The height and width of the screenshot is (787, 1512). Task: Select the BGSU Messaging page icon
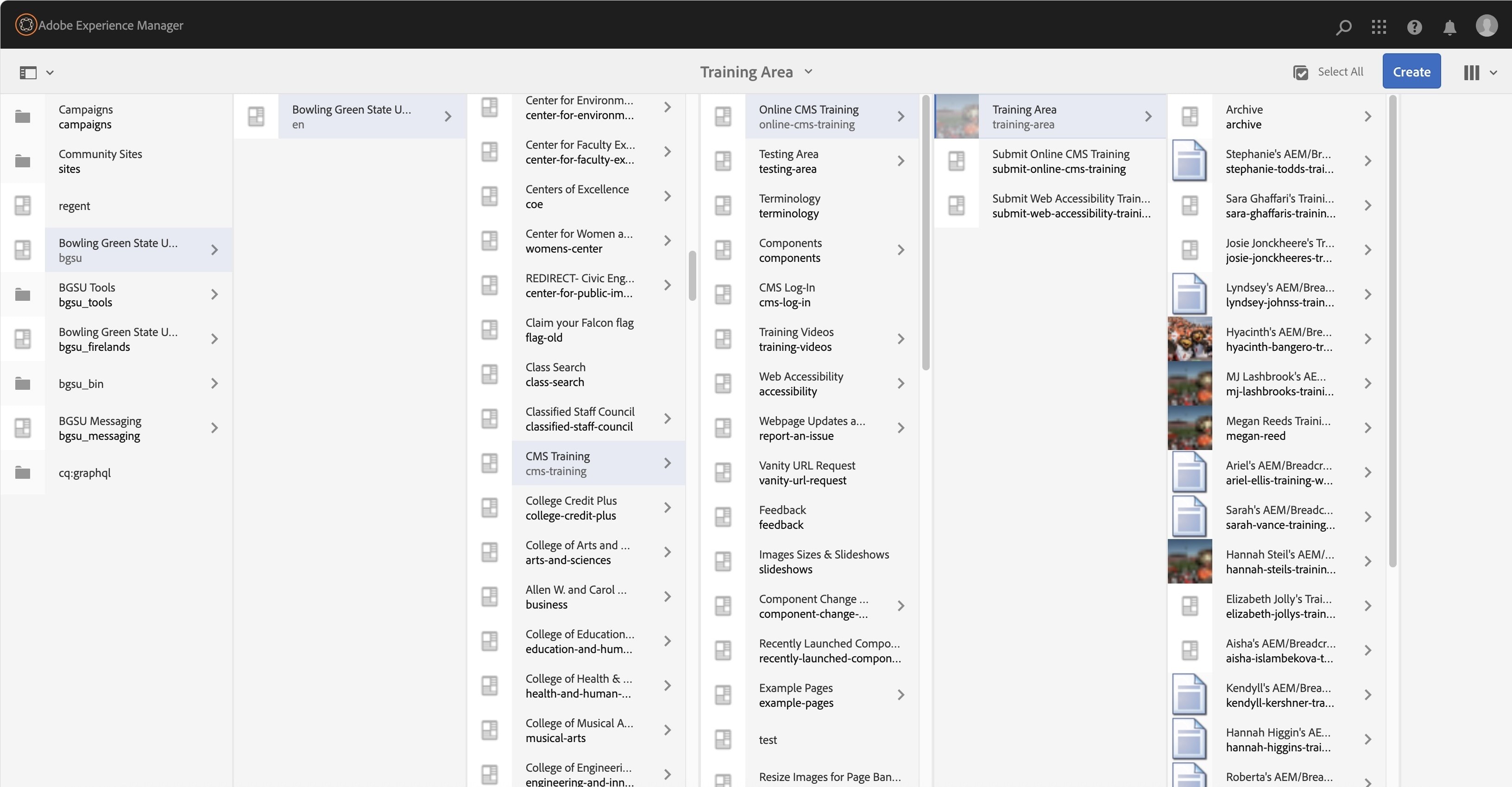coord(23,427)
